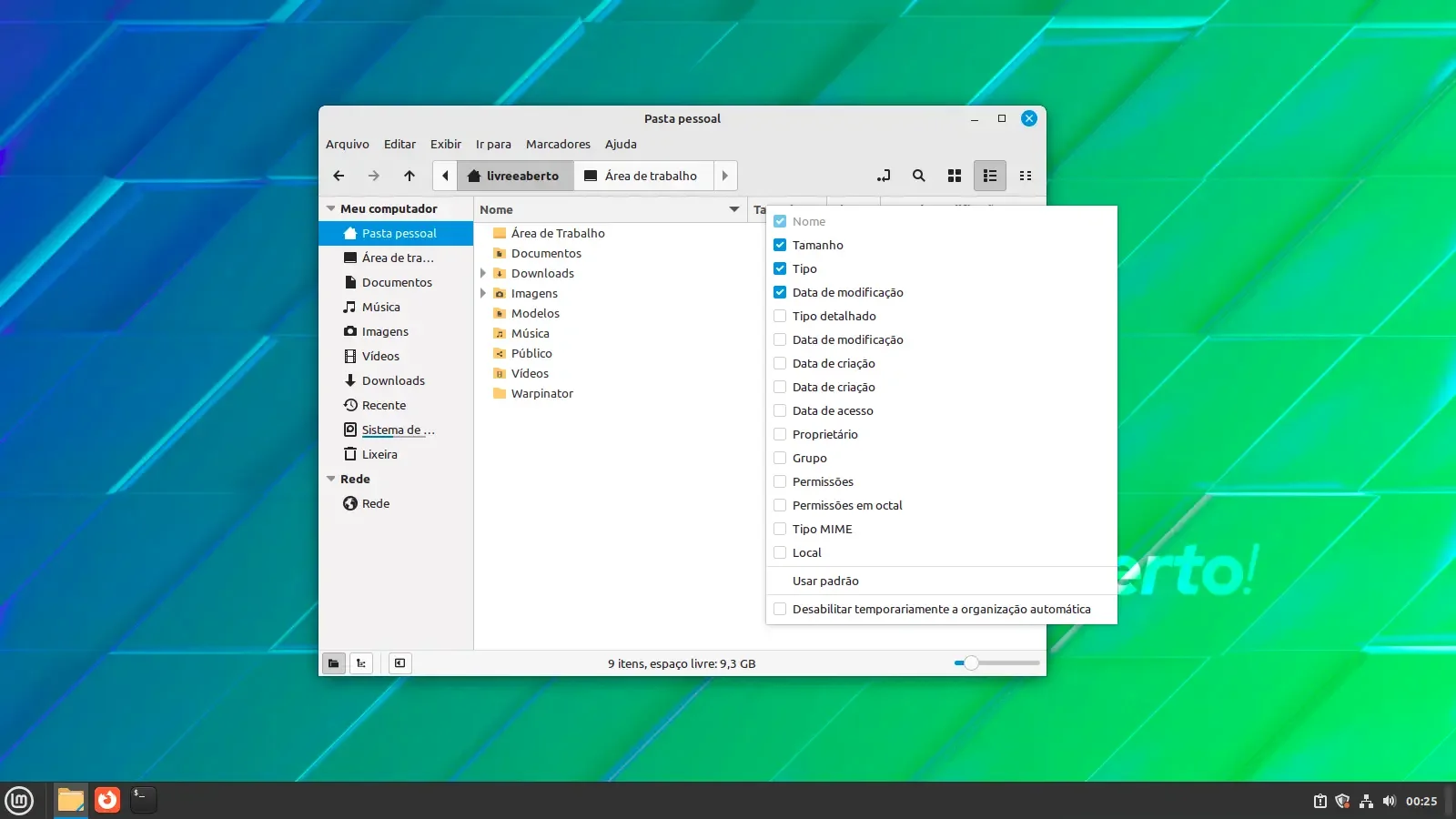Viewport: 1456px width, 819px height.
Task: Show tree view in sidebar
Action: pos(361,663)
